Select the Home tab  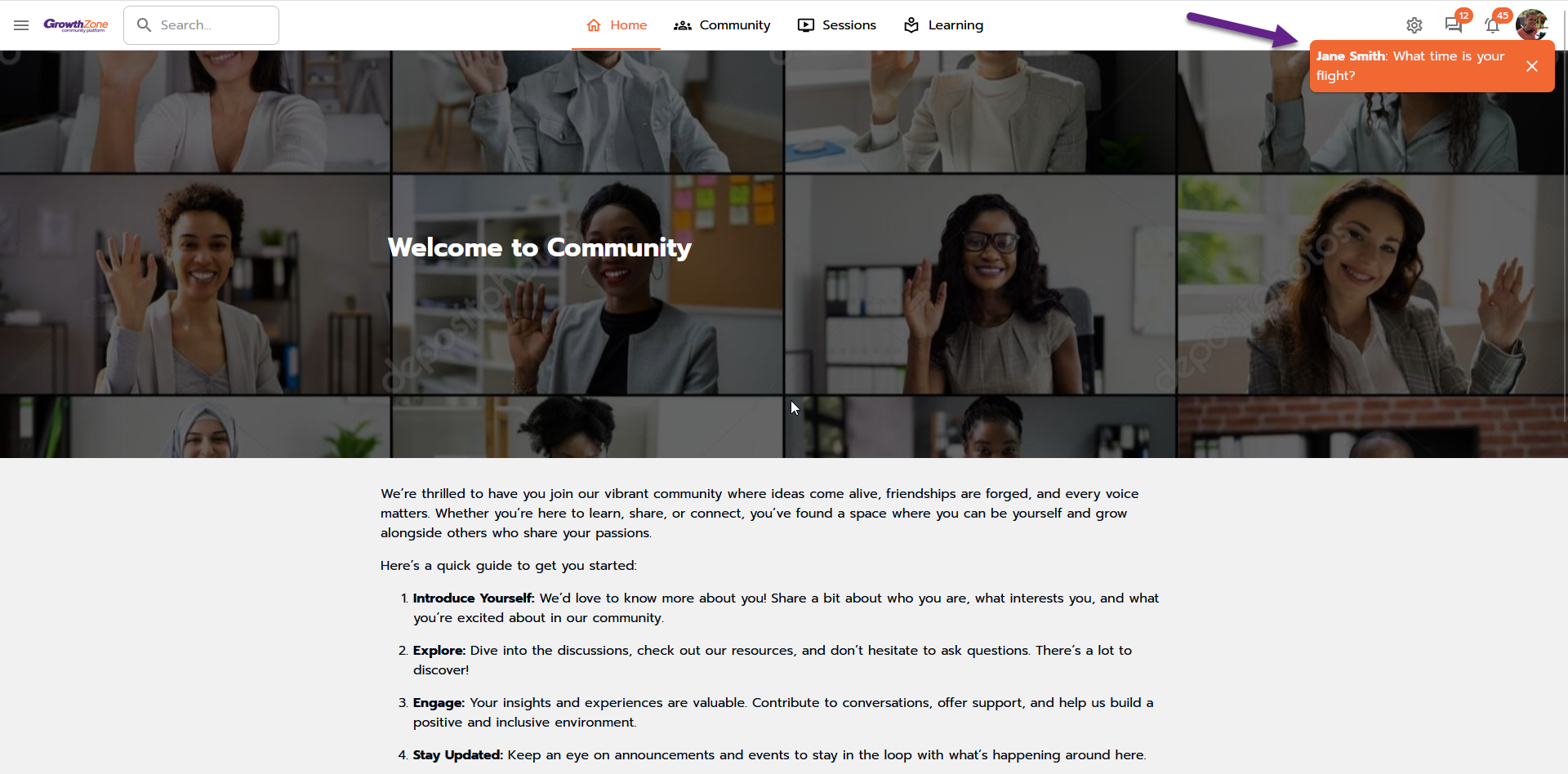616,25
